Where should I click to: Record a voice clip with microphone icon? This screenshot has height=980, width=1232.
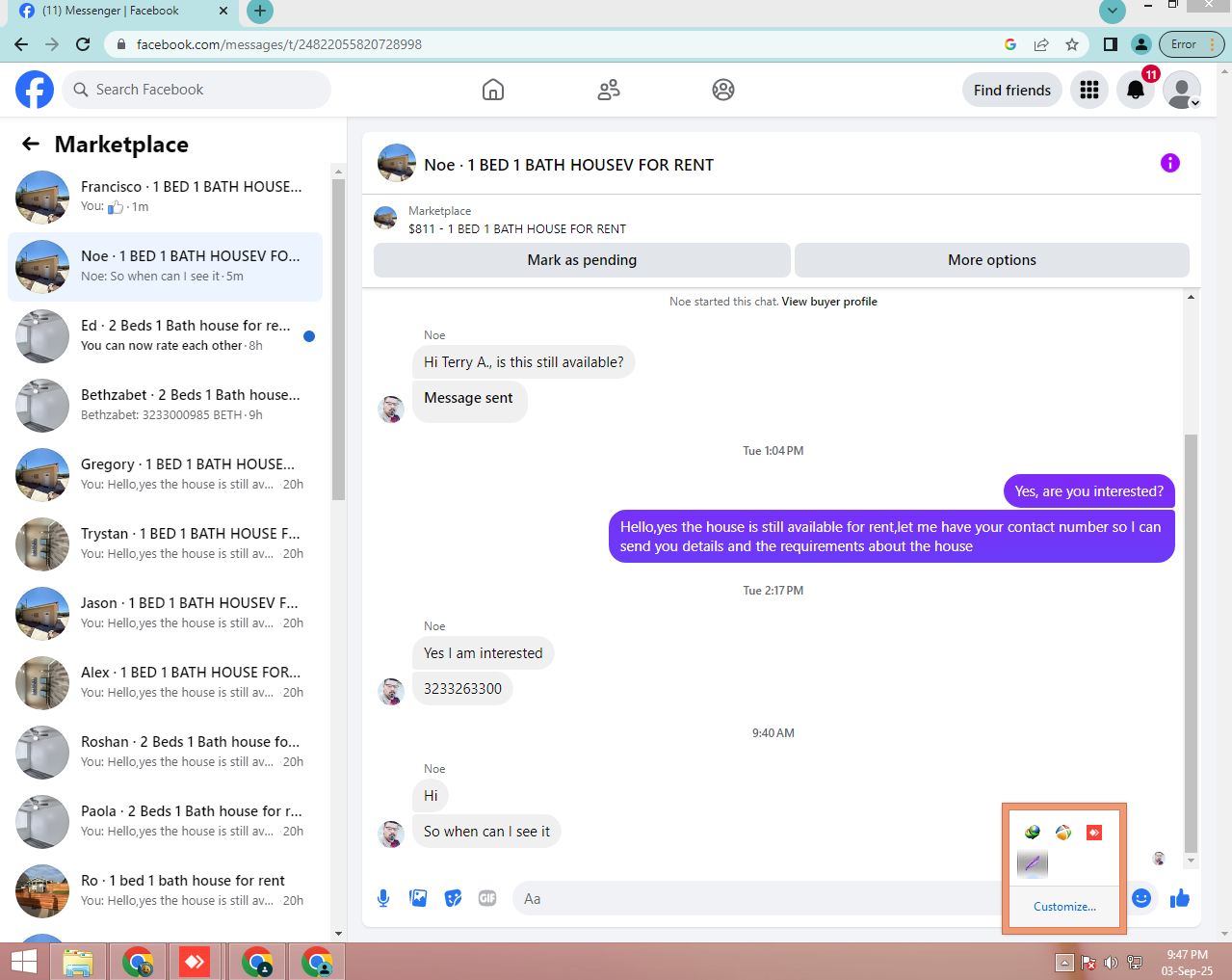click(383, 898)
